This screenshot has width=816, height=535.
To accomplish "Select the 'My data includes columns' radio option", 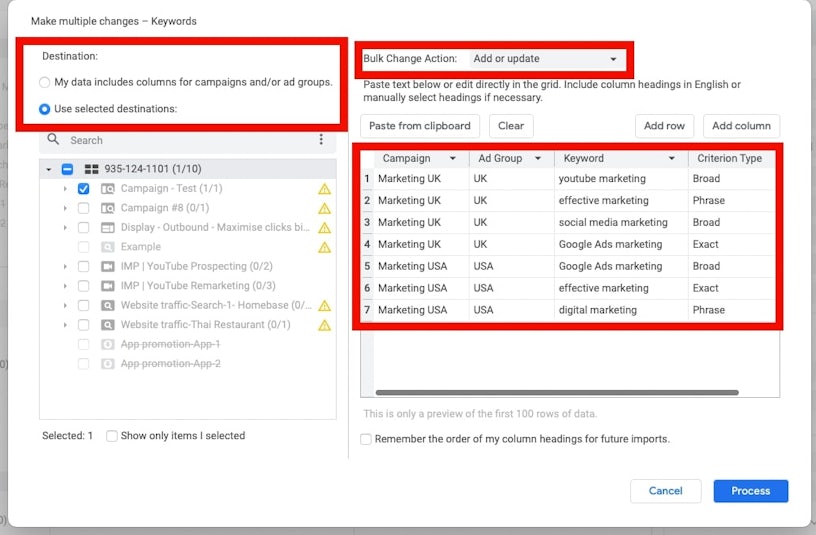I will [44, 82].
